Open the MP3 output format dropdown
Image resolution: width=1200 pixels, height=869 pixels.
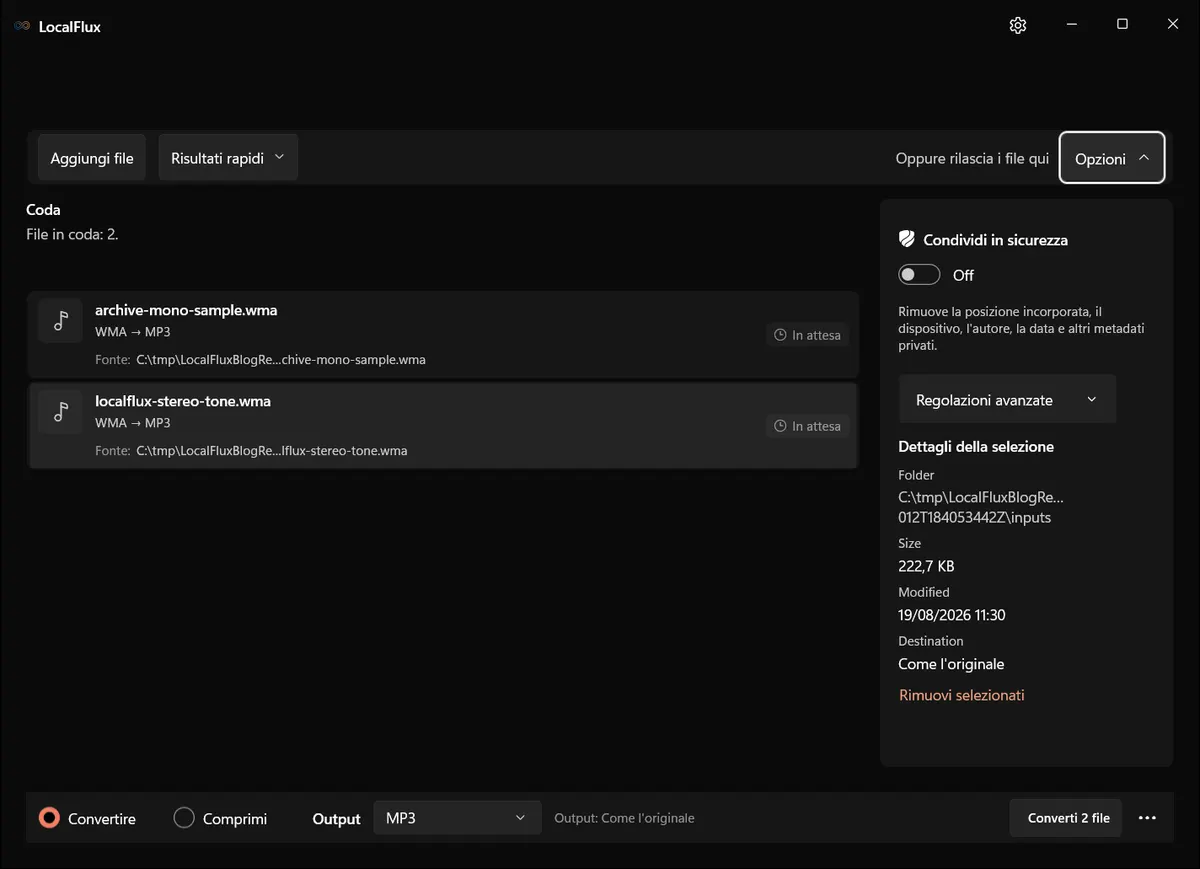click(457, 818)
